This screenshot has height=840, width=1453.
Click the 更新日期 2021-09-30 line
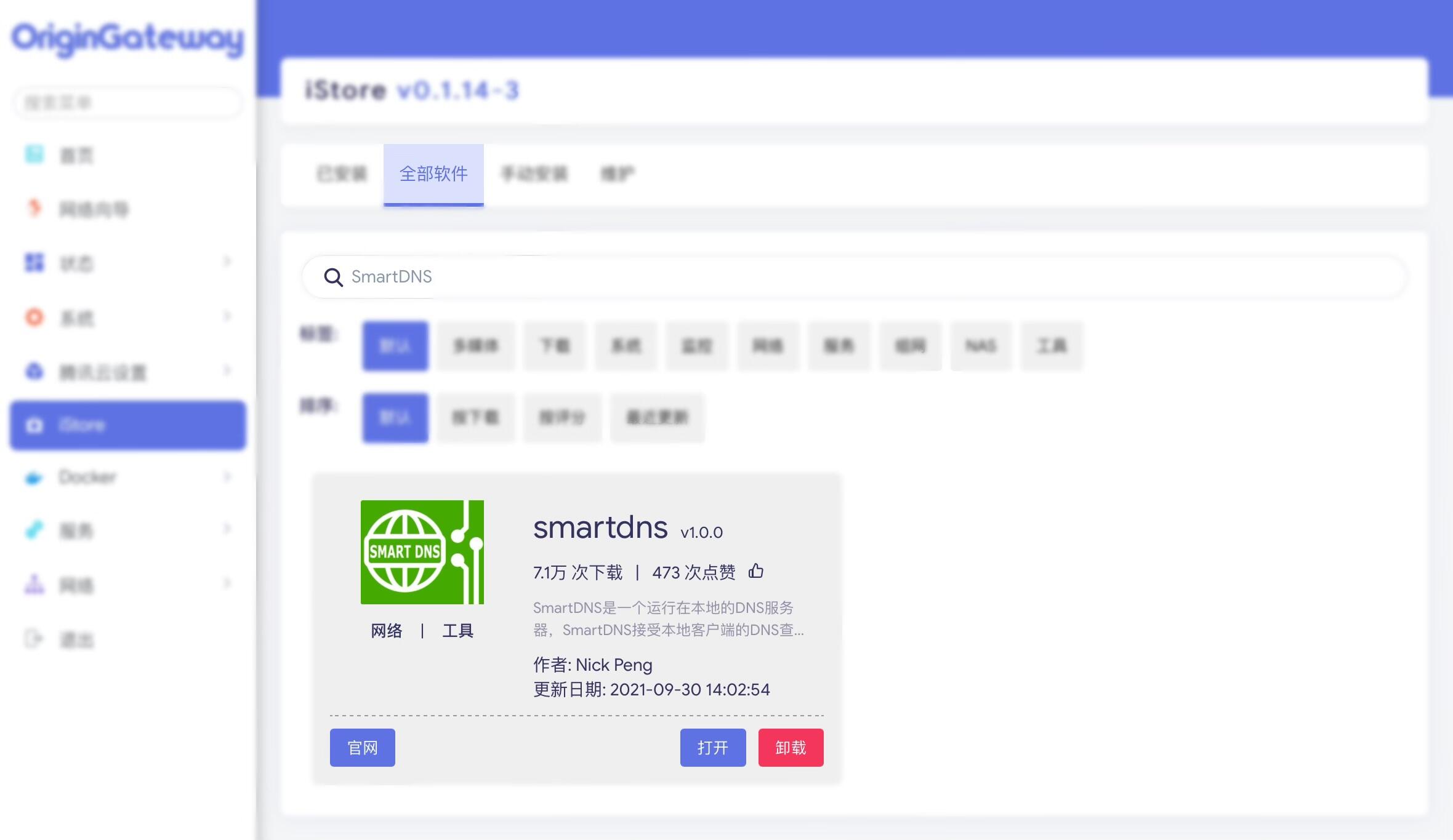tap(651, 689)
